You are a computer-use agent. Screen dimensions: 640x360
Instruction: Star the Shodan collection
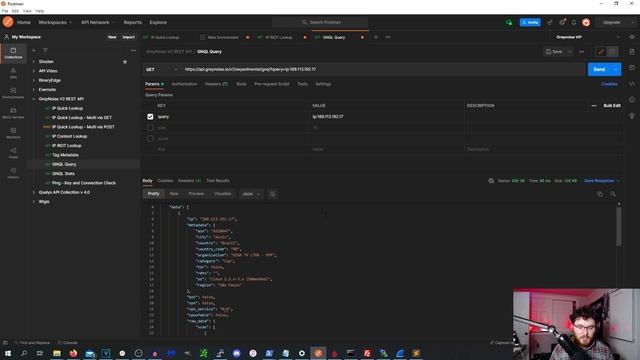(125, 62)
